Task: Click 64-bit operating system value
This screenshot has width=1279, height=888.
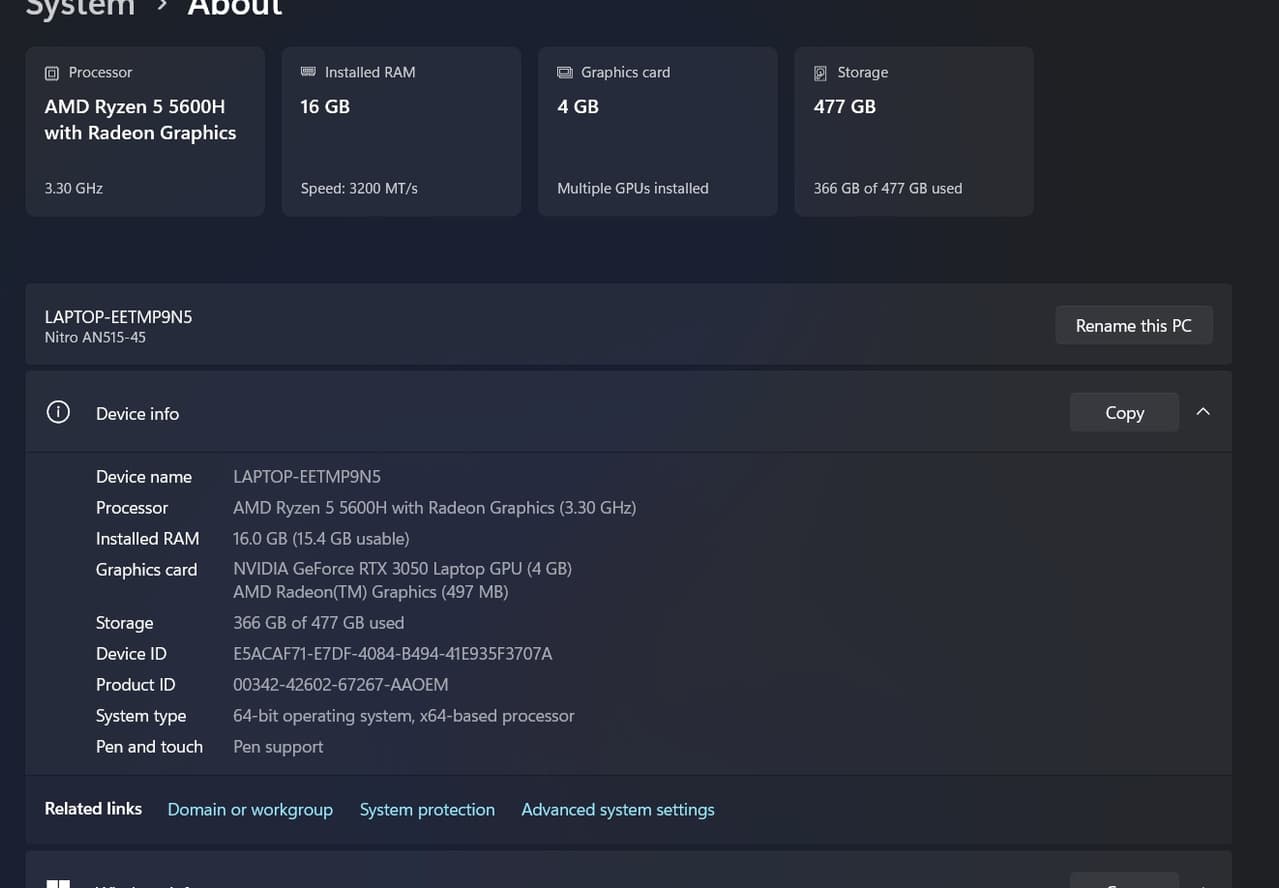Action: pyautogui.click(x=404, y=715)
